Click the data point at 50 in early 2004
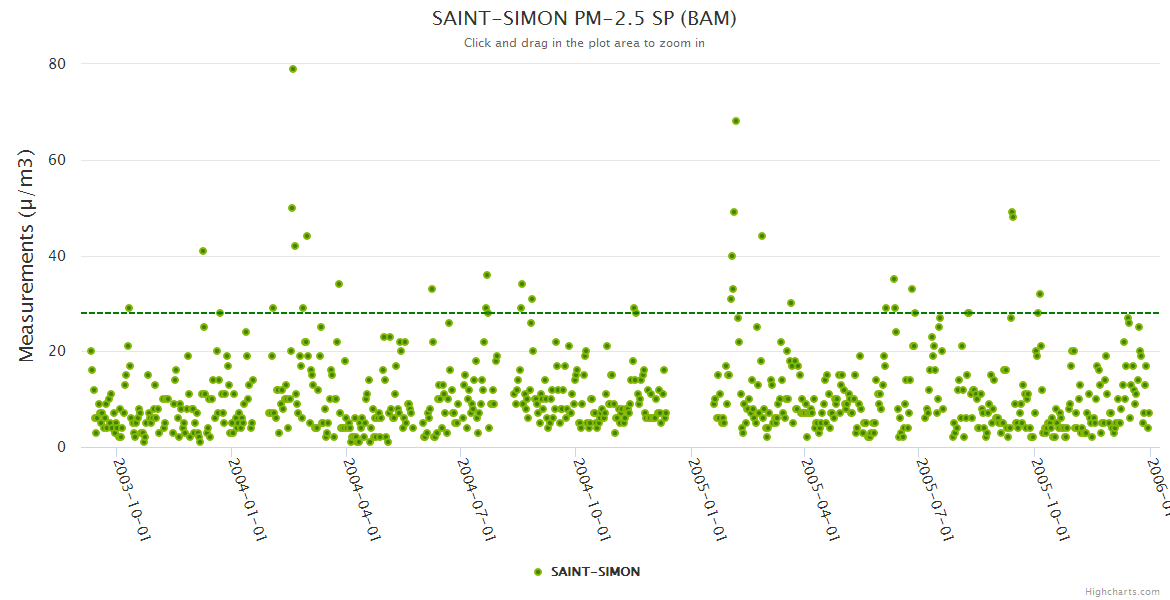Screen dimensions: 1170x600 (292, 208)
